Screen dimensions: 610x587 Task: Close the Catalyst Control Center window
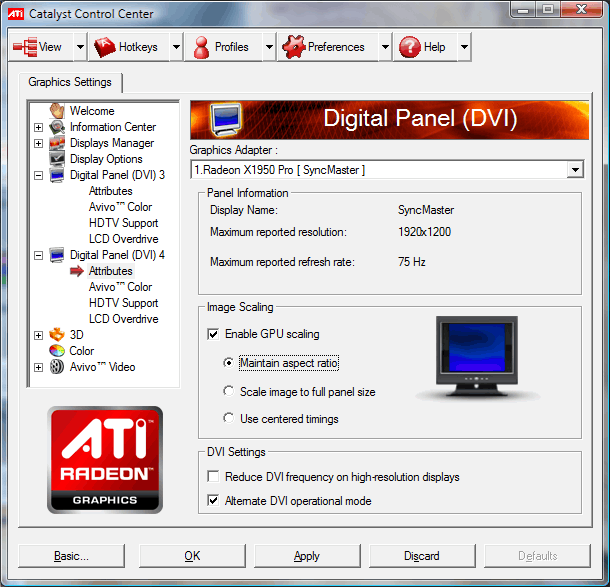[582, 9]
